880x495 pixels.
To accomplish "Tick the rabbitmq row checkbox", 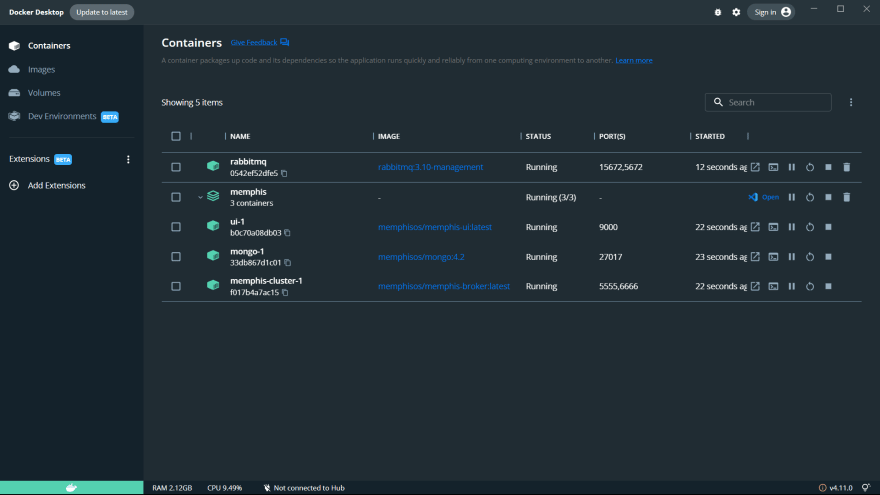I will point(176,167).
